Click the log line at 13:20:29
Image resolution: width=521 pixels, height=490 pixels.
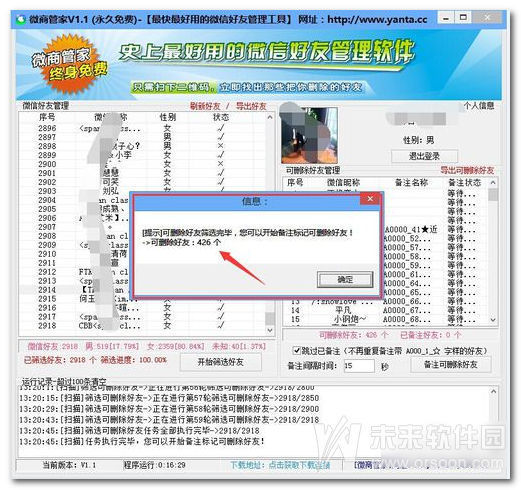pyautogui.click(x=169, y=409)
